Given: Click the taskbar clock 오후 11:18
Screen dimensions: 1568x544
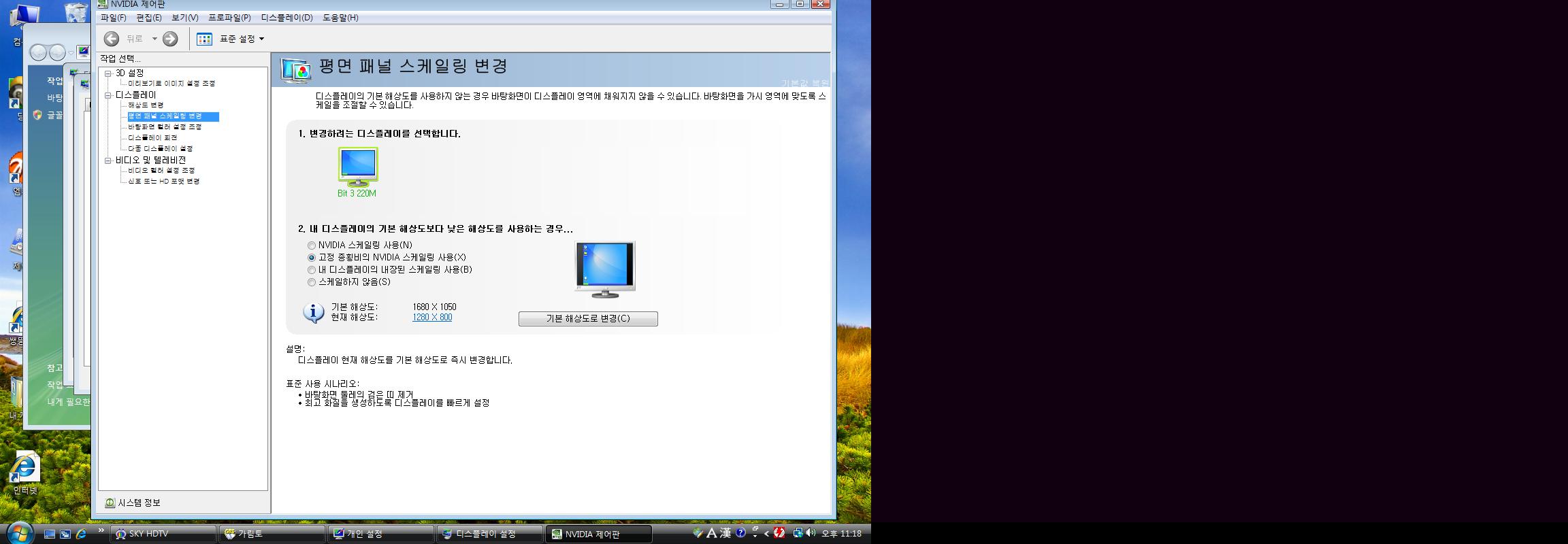Looking at the screenshot, I should [842, 534].
